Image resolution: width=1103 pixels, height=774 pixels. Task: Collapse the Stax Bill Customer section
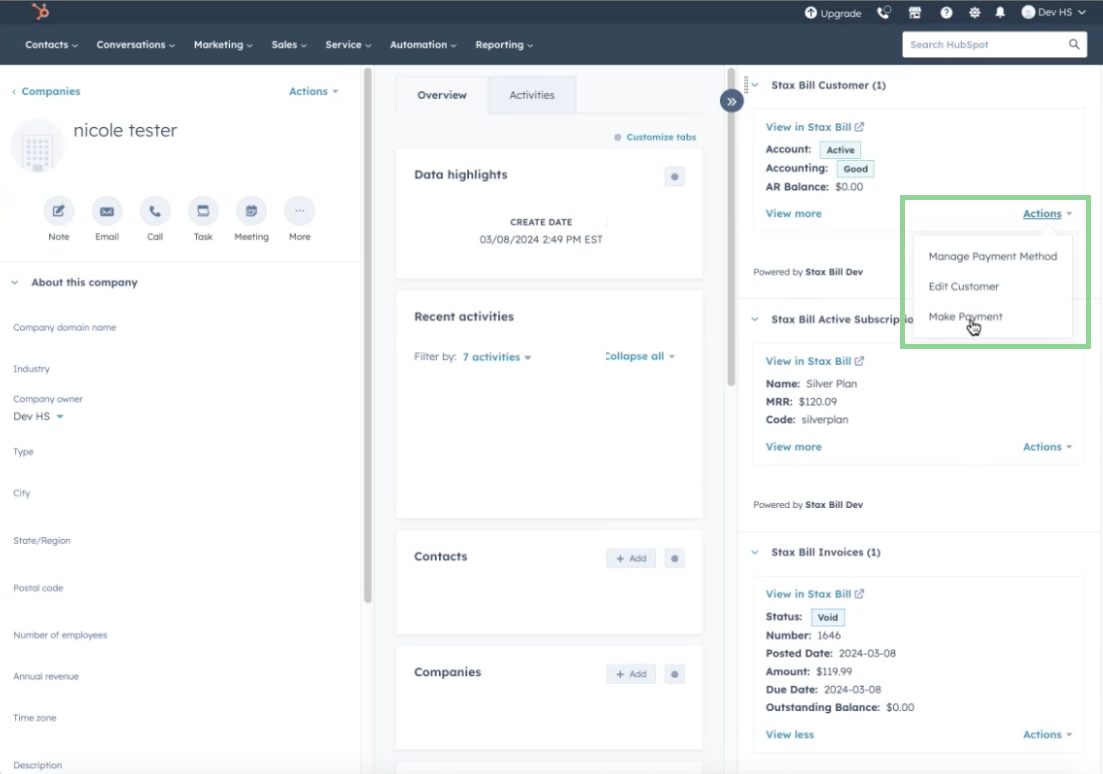(x=755, y=85)
